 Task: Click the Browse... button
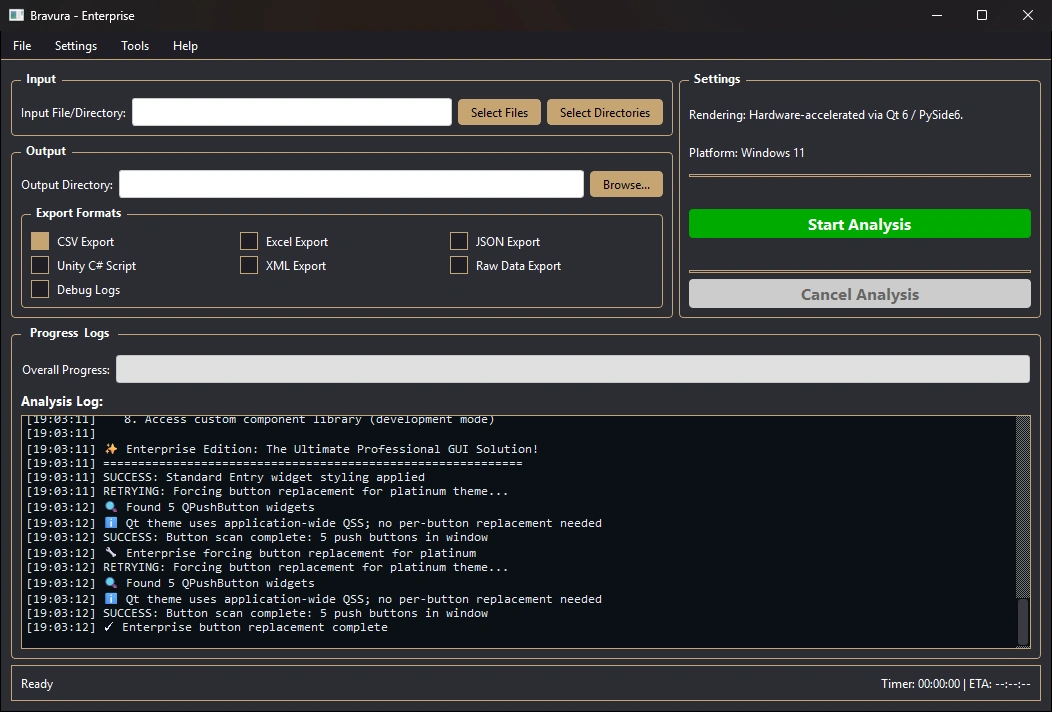click(626, 184)
